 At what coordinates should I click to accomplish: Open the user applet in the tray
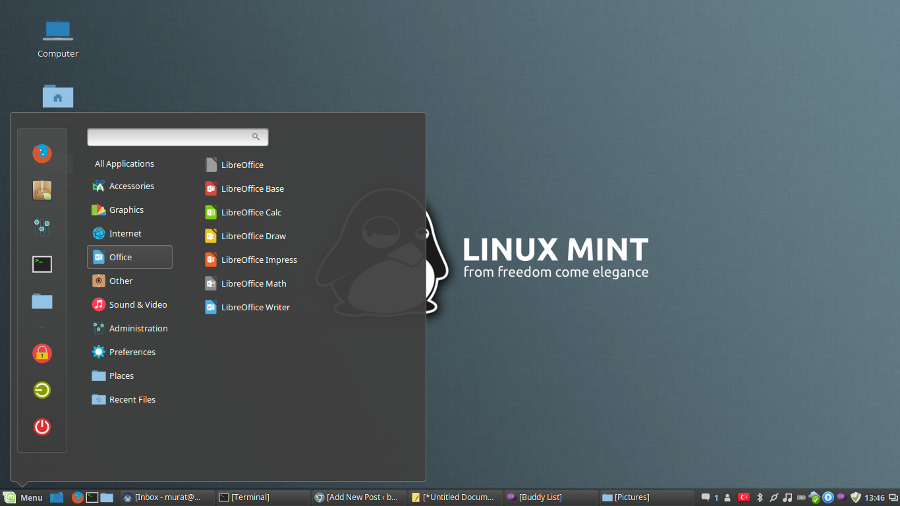click(727, 497)
